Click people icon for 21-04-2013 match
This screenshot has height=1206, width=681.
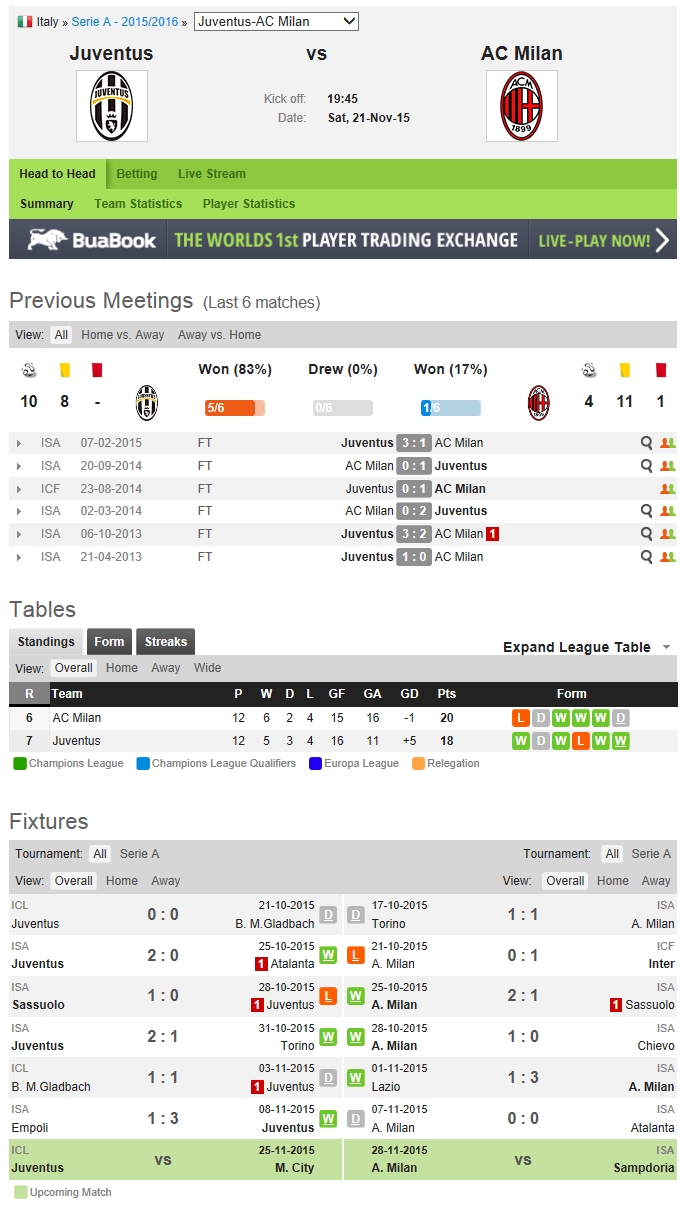coord(668,557)
